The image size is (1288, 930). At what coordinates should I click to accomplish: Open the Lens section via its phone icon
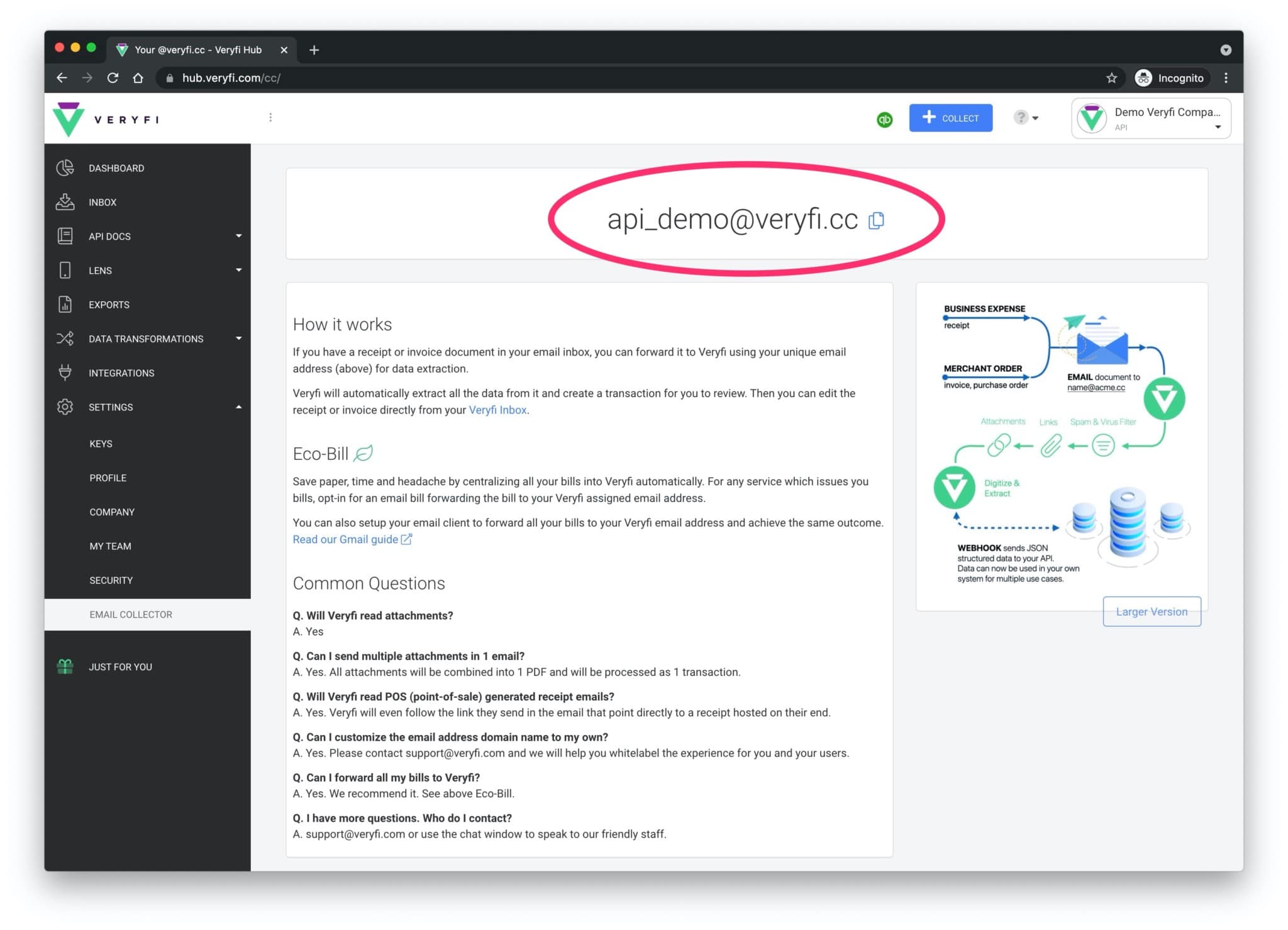click(x=65, y=270)
